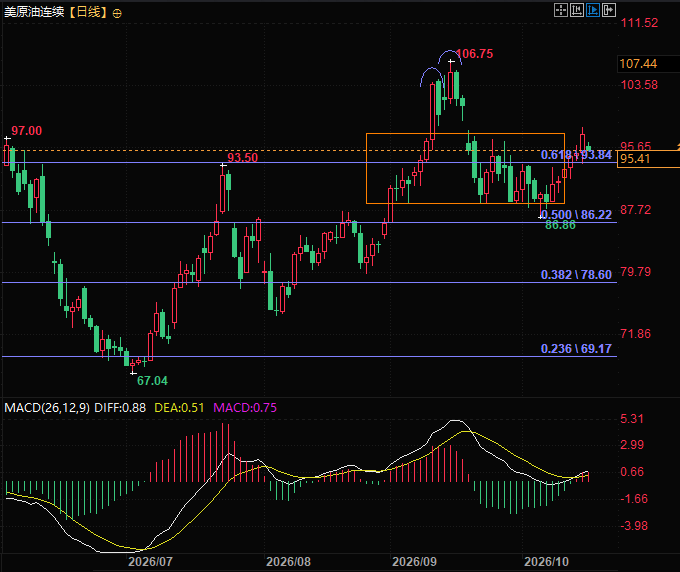The image size is (680, 572).
Task: Click the 71.86 price axis value
Action: tap(636, 333)
